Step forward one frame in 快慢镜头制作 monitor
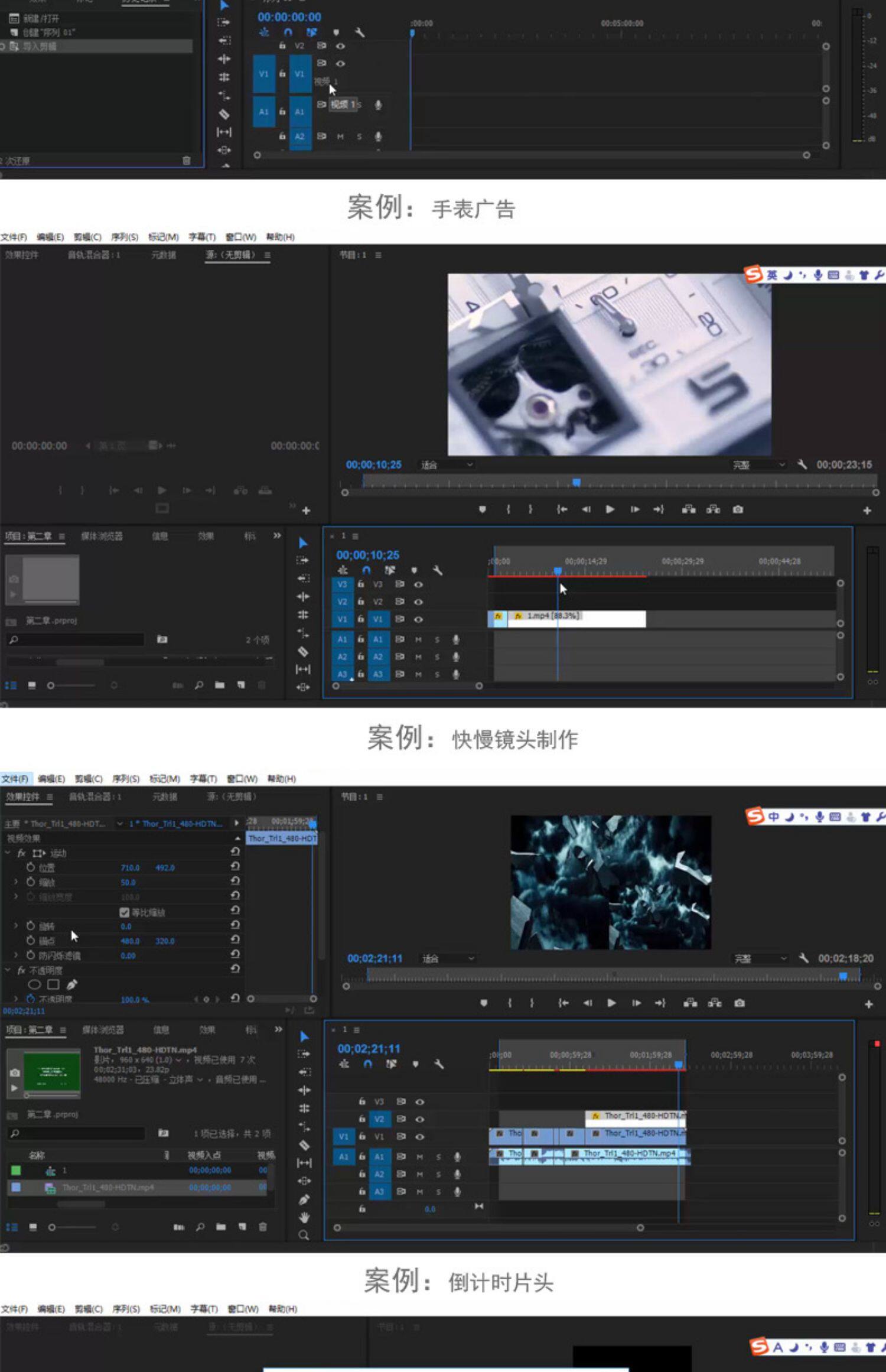Viewport: 886px width, 1372px height. [x=636, y=1003]
